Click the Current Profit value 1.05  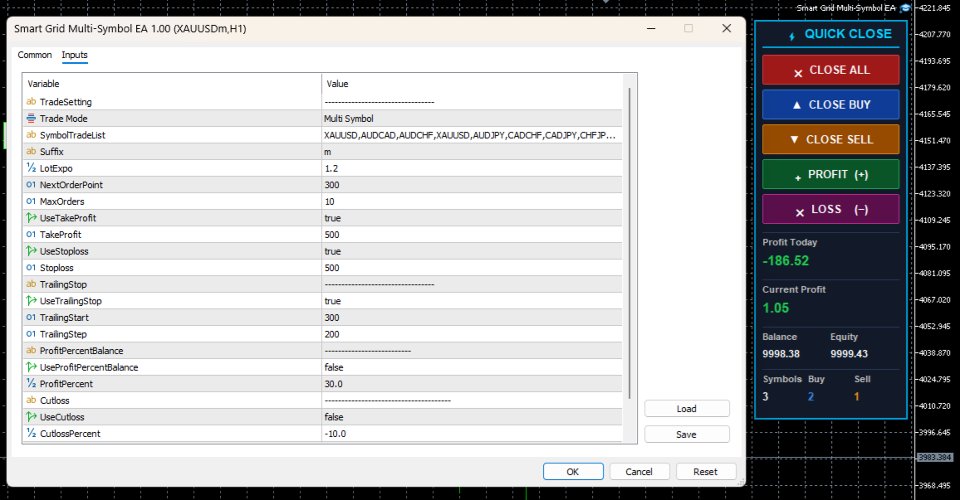pos(776,308)
